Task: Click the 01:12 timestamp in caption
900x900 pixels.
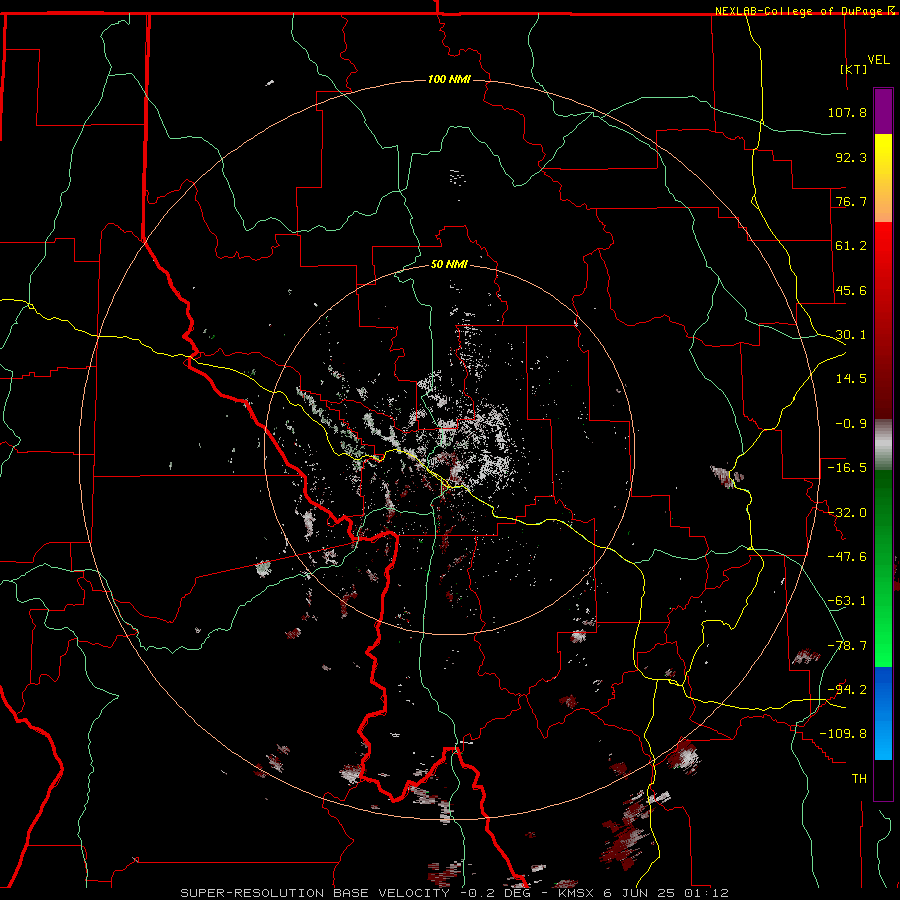Action: tap(706, 893)
